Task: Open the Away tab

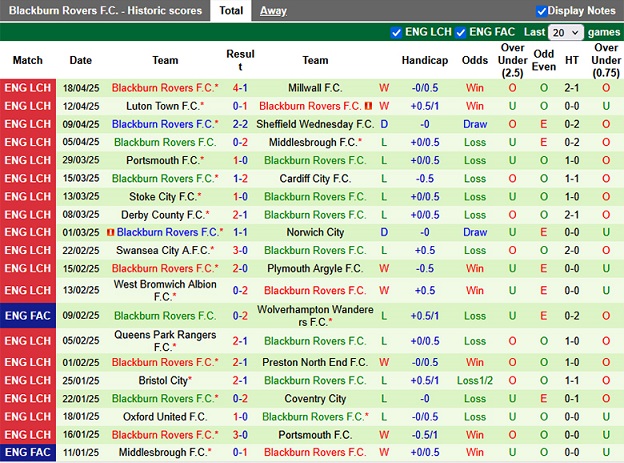Action: tap(273, 11)
